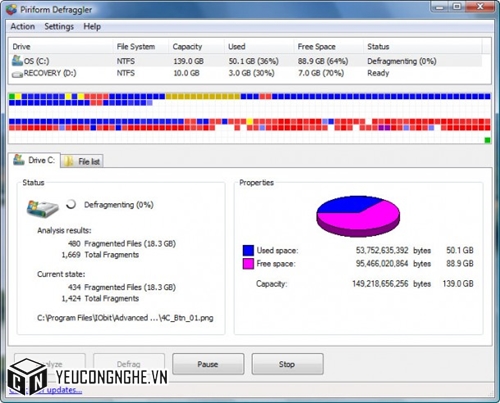Click the 'Analysis results:' label
The image size is (500, 403).
click(64, 231)
